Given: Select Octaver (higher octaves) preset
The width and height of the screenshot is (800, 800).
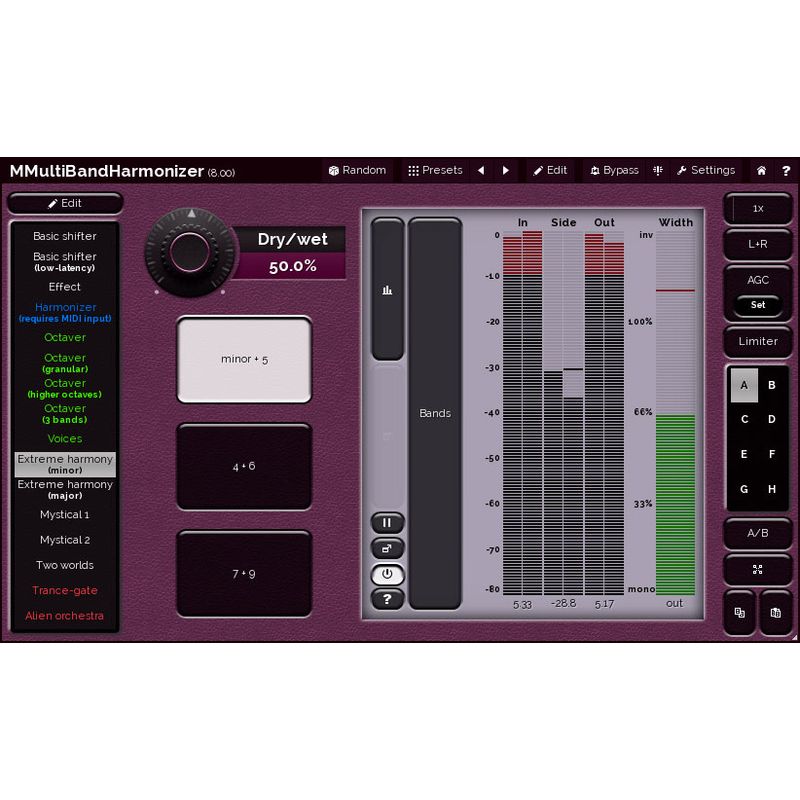Looking at the screenshot, I should 65,388.
